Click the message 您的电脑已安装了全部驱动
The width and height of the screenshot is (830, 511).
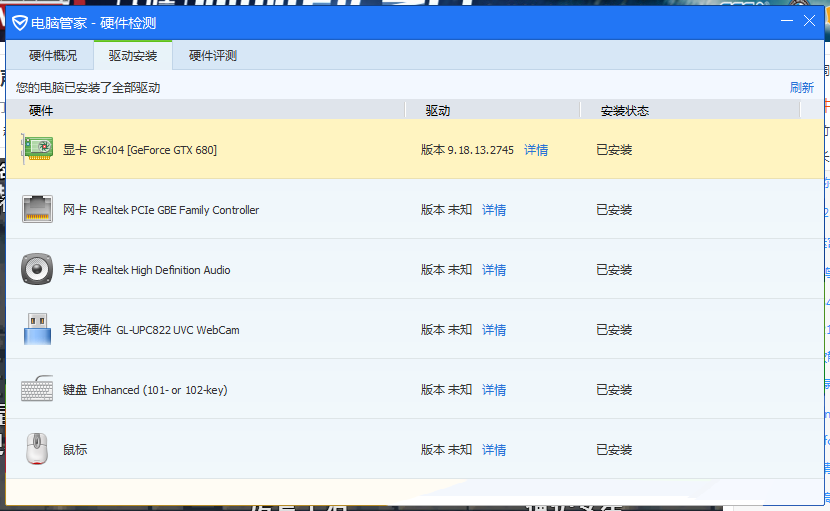pyautogui.click(x=88, y=87)
